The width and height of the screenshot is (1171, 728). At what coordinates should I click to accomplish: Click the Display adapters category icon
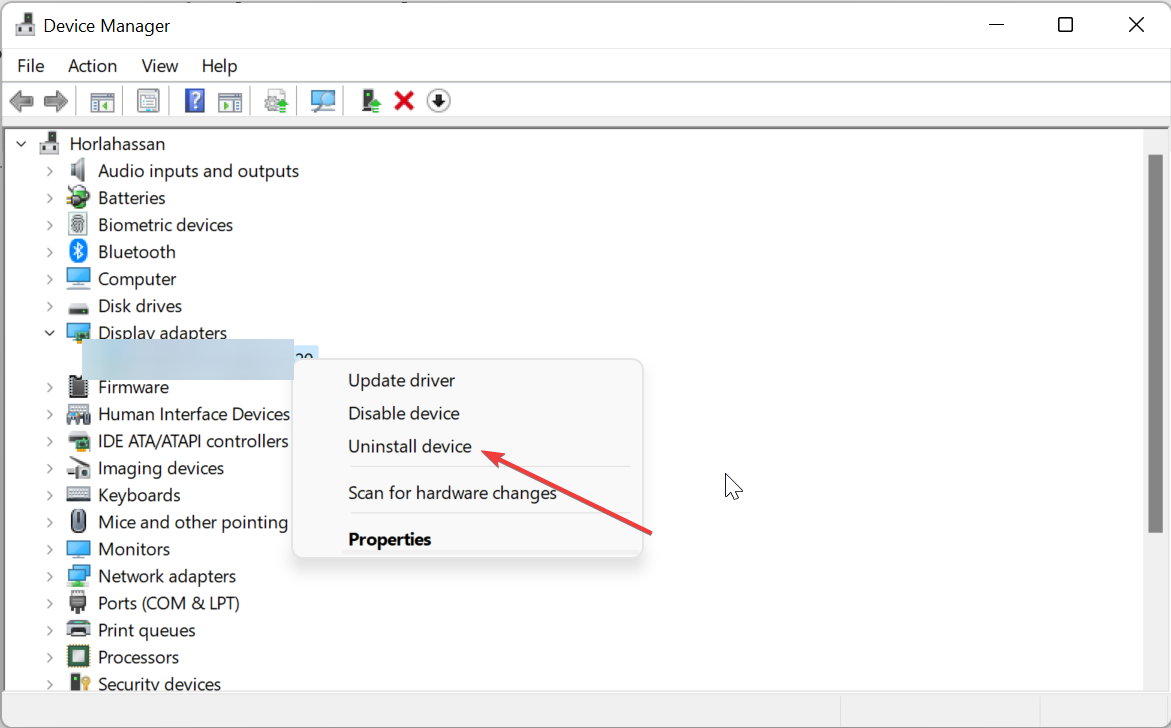click(x=78, y=332)
